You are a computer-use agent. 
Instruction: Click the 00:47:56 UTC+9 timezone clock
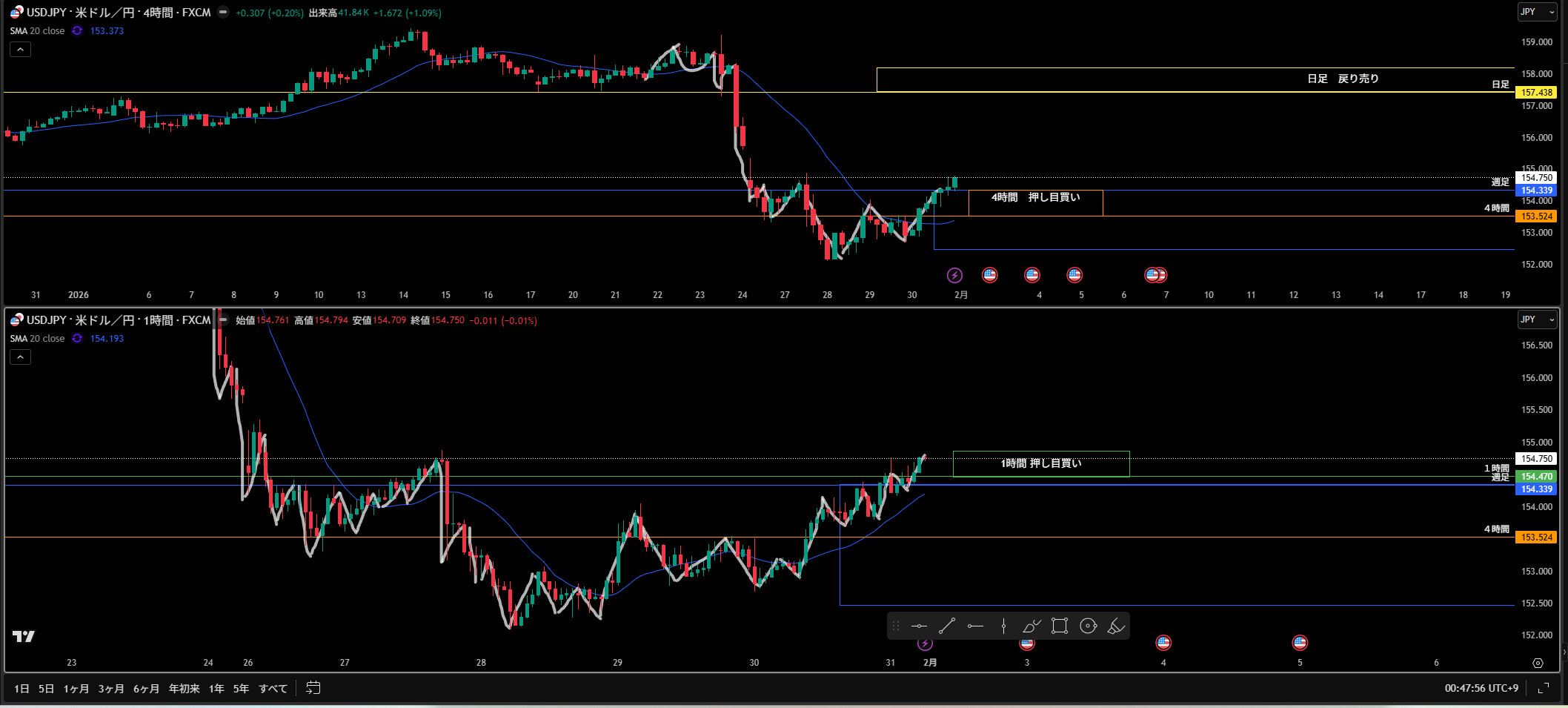1481,688
